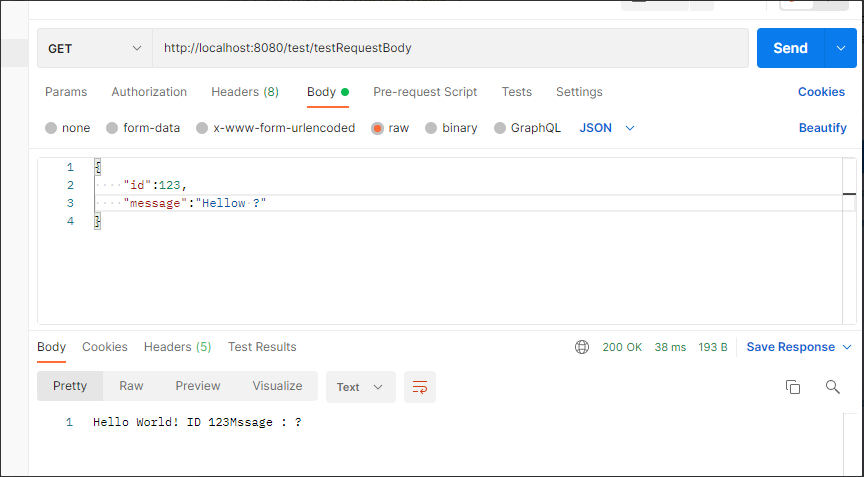Click the 38 ms response time

coord(670,347)
